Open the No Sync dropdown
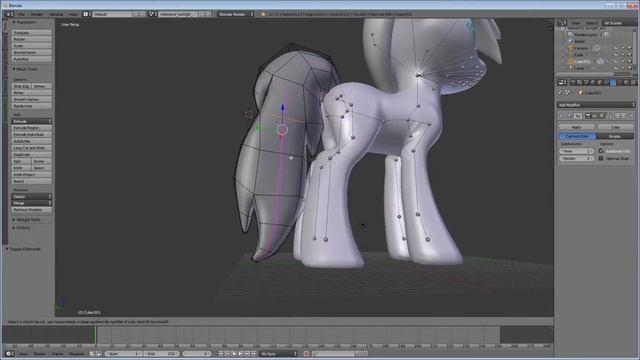This screenshot has width=640, height=360. click(278, 353)
